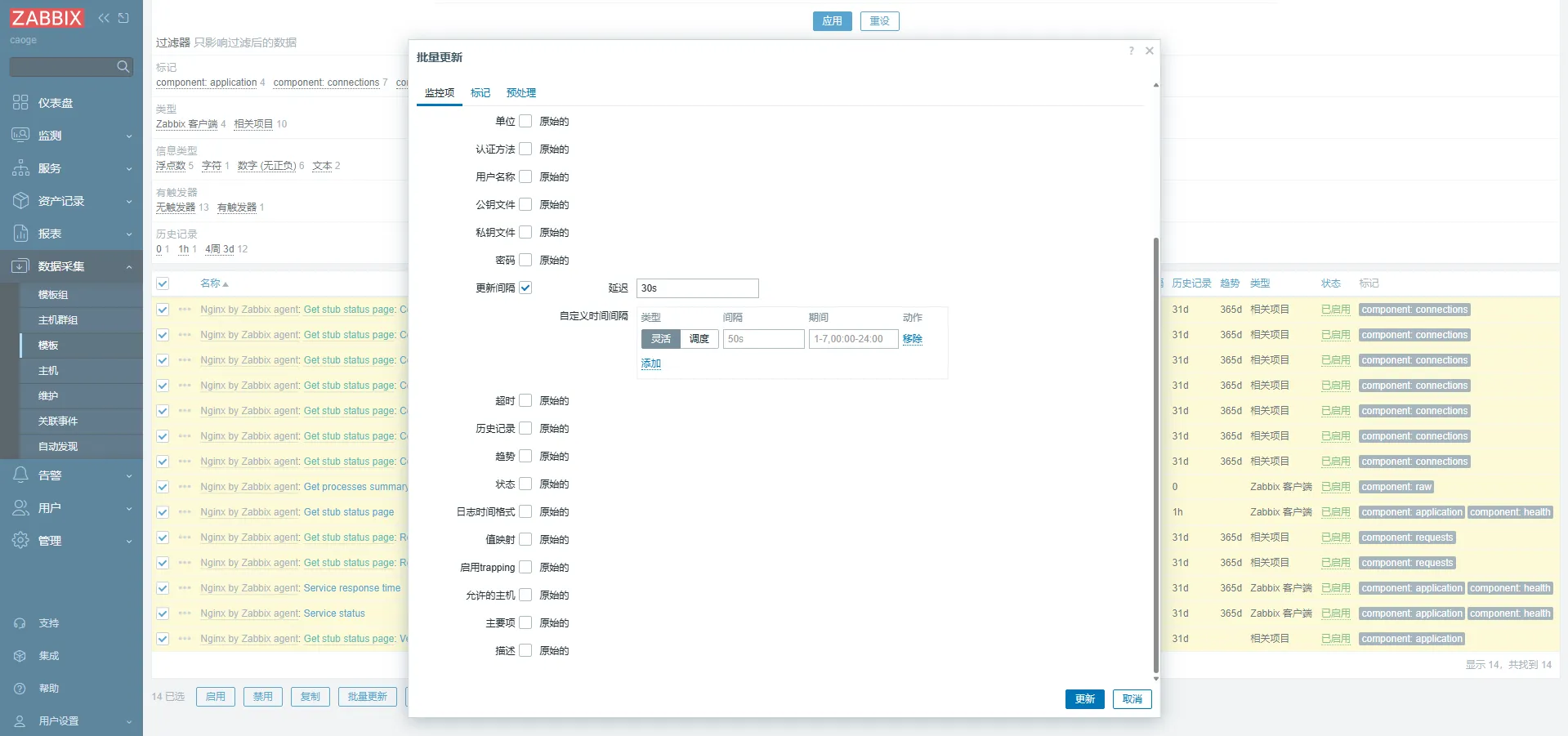This screenshot has height=736, width=1568.
Task: Enable the 趋势 checkbox in dialog
Action: (525, 456)
